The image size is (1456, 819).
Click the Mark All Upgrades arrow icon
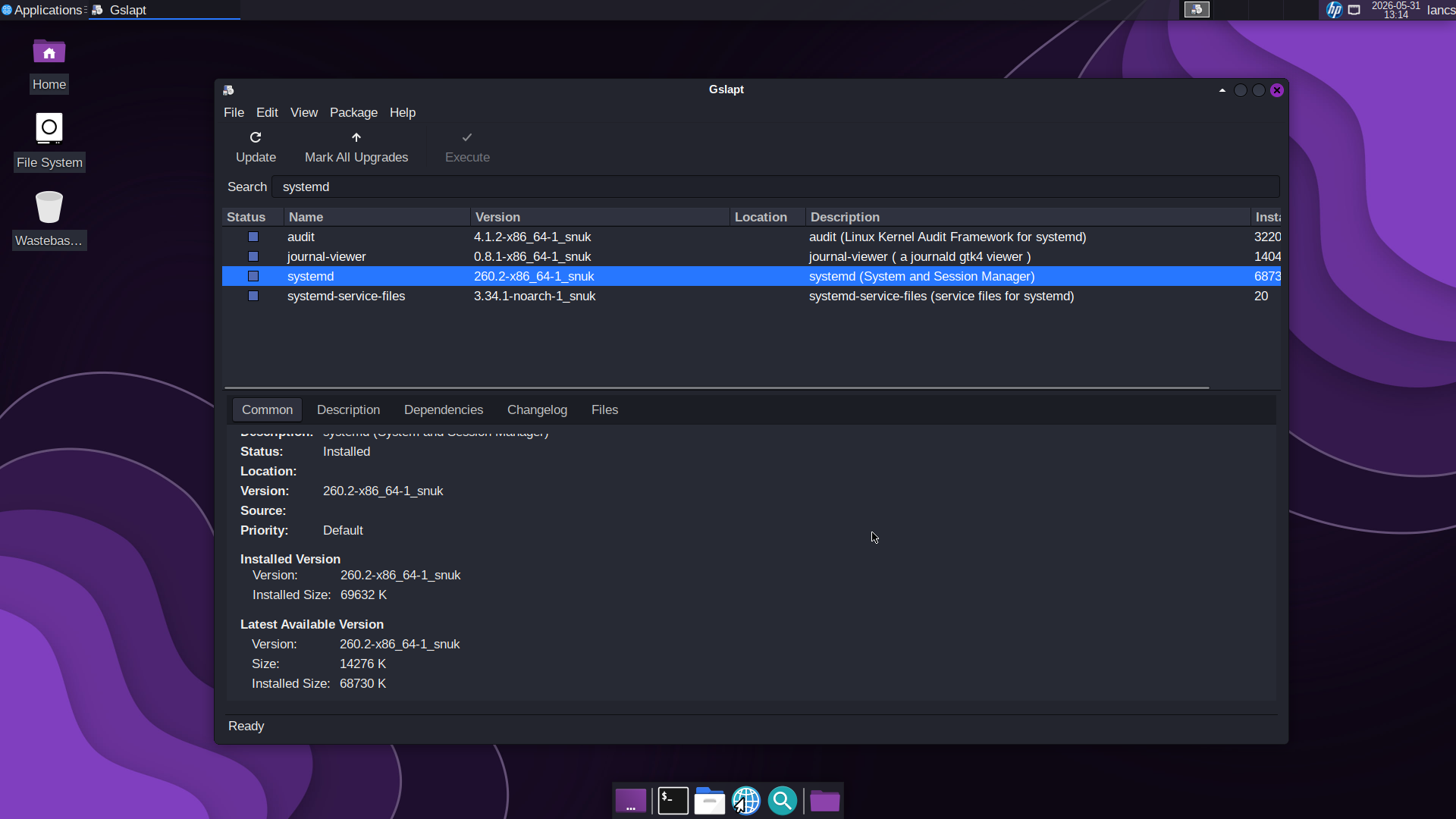click(x=356, y=137)
